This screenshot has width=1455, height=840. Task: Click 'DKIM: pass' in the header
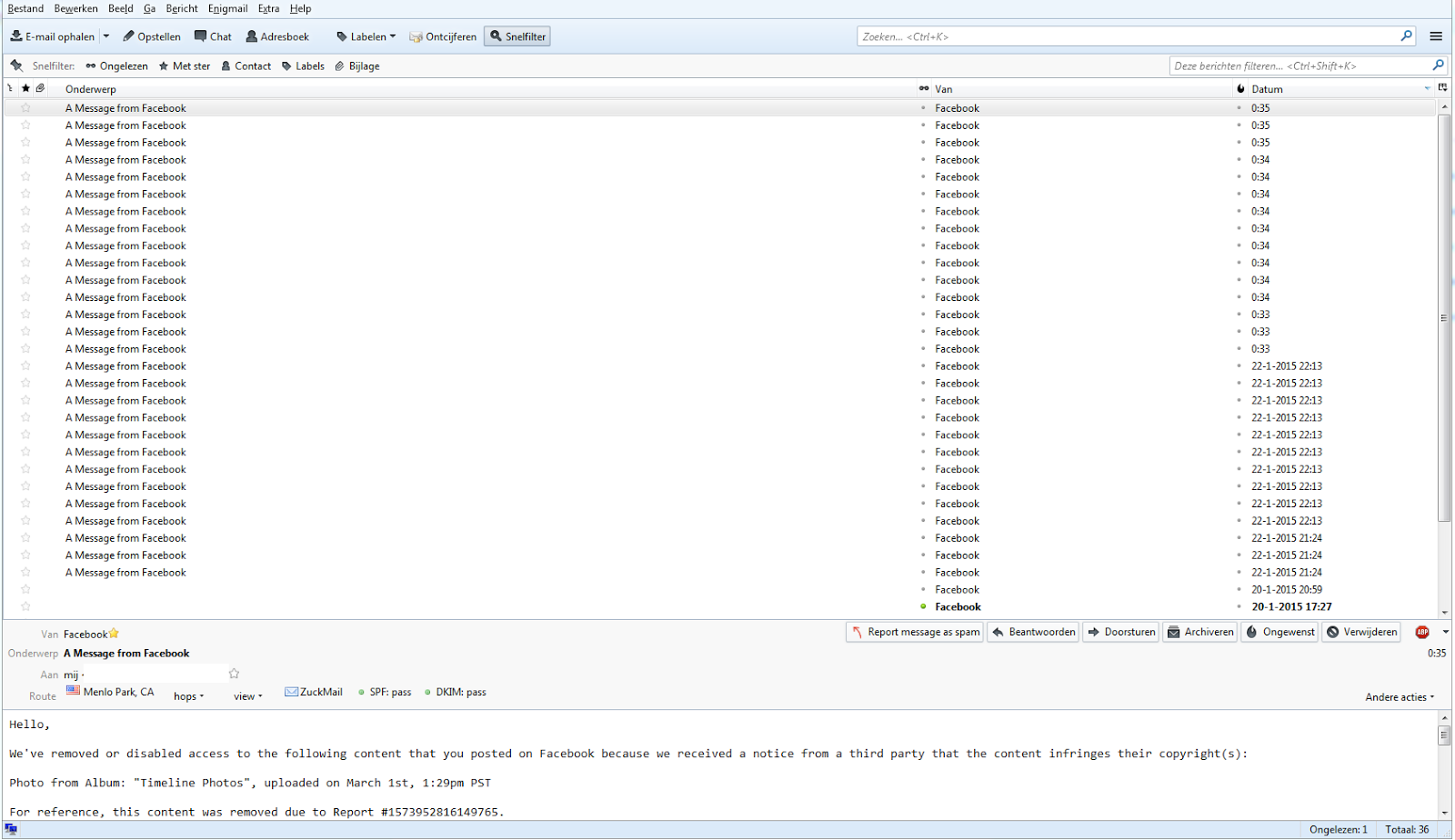pyautogui.click(x=456, y=692)
